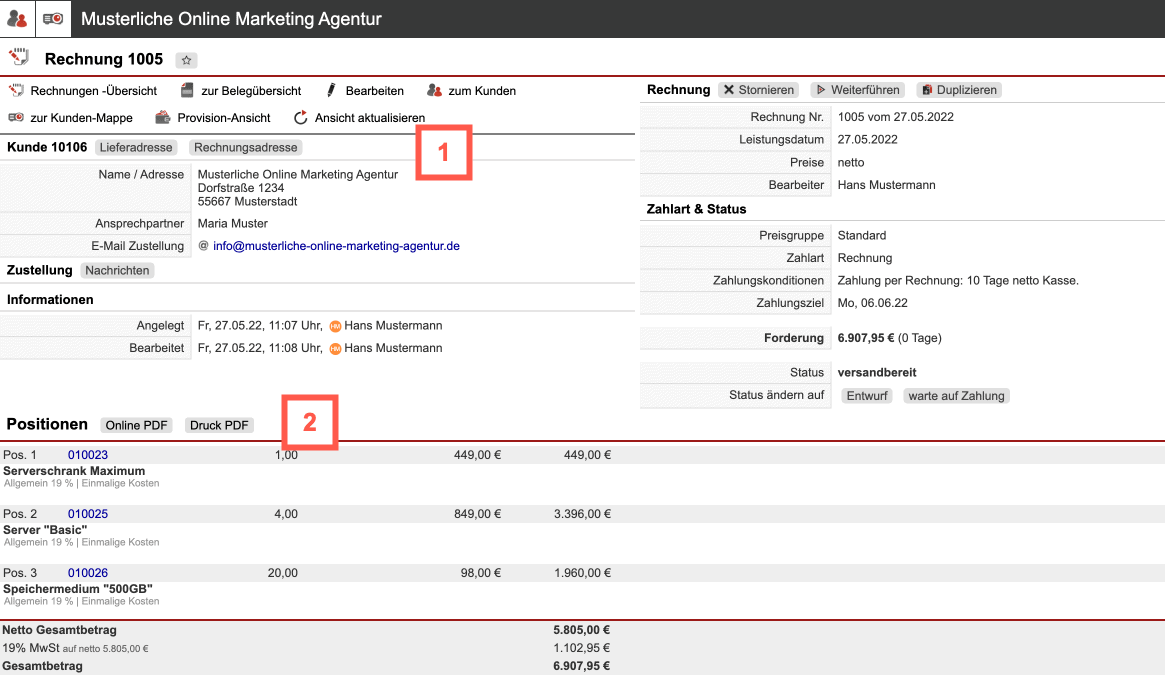Show the Provision-Ansicht
The width and height of the screenshot is (1165, 675).
point(223,118)
